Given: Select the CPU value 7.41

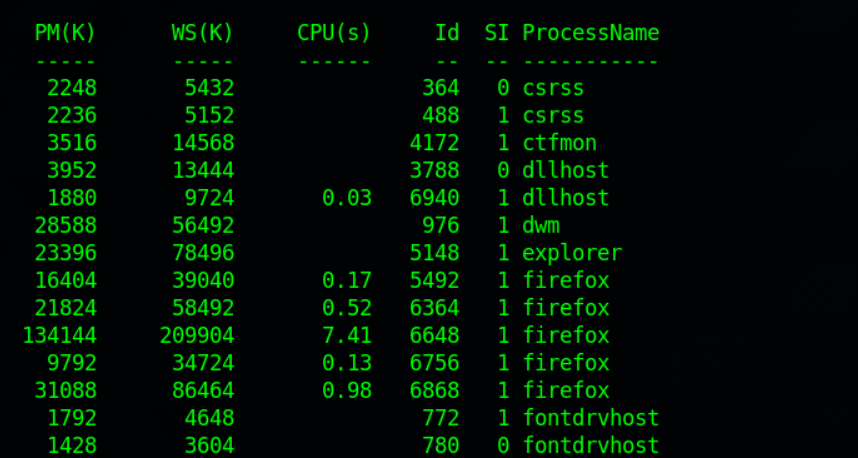Looking at the screenshot, I should tap(347, 335).
